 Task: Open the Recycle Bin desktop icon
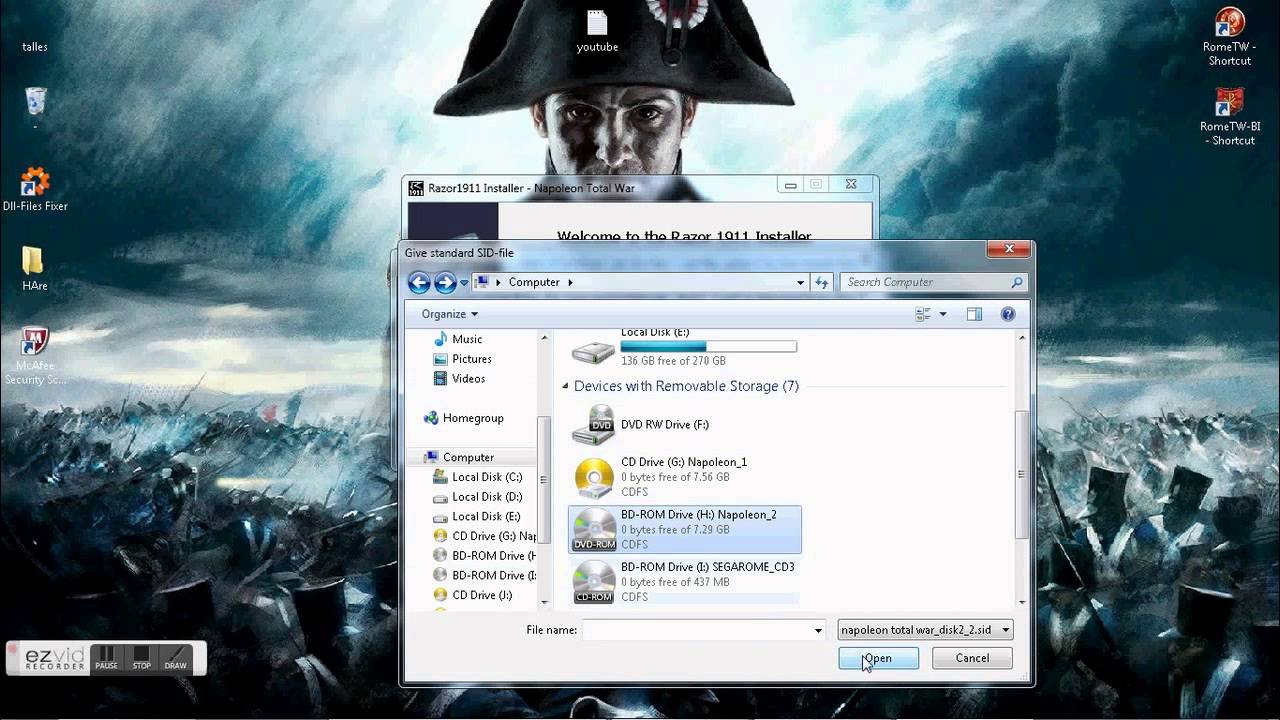35,102
